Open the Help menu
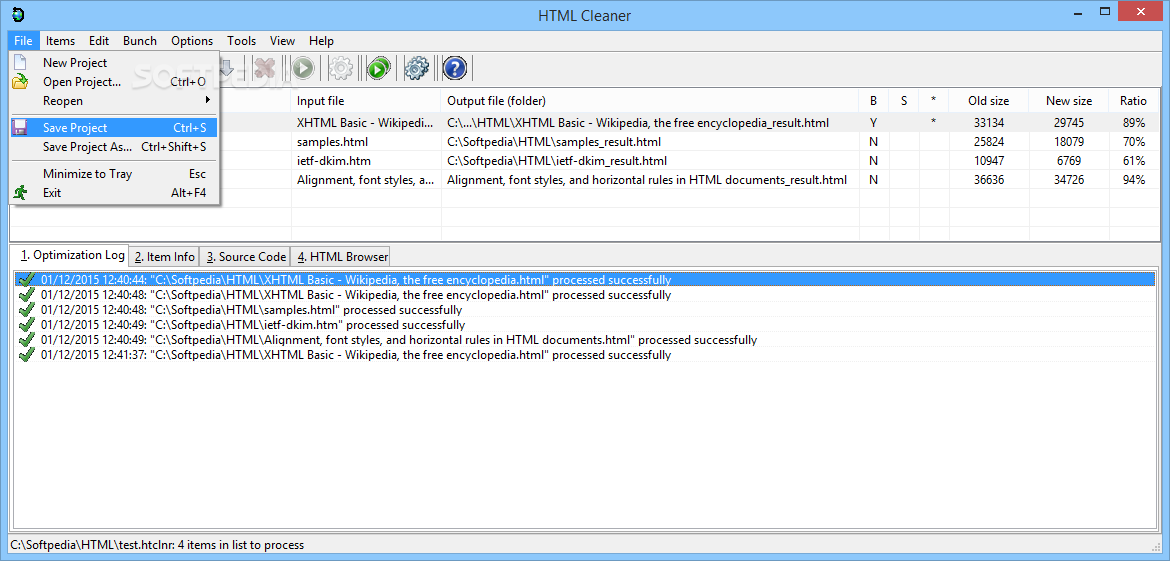The image size is (1170, 561). coord(322,41)
